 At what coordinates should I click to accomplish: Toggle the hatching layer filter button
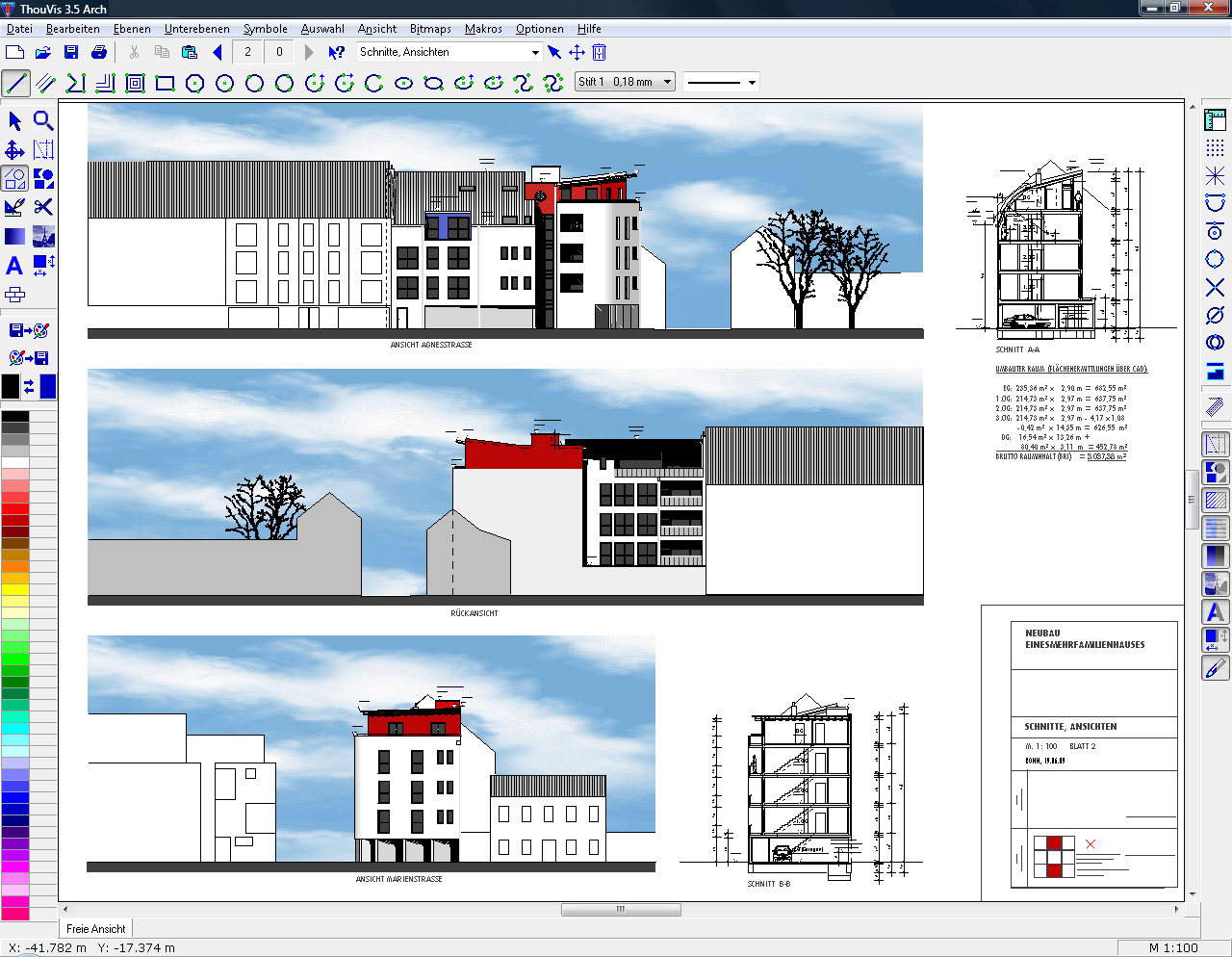pyautogui.click(x=1216, y=501)
